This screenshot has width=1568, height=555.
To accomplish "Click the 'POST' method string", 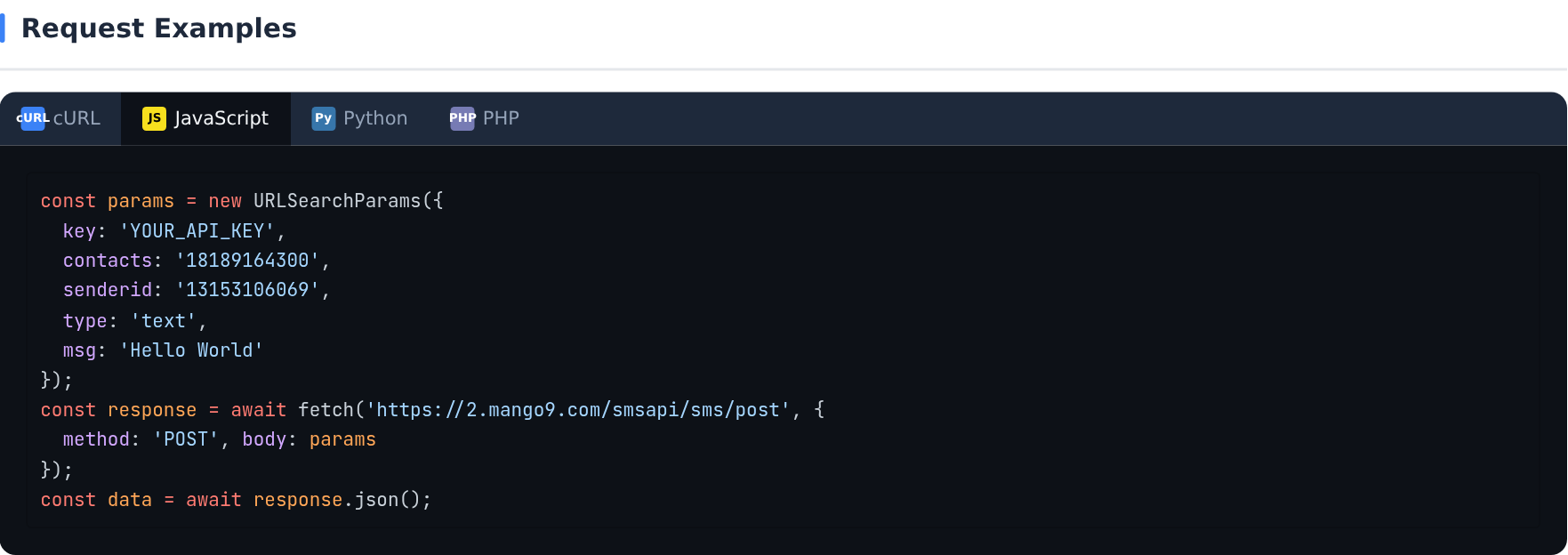I will [186, 439].
